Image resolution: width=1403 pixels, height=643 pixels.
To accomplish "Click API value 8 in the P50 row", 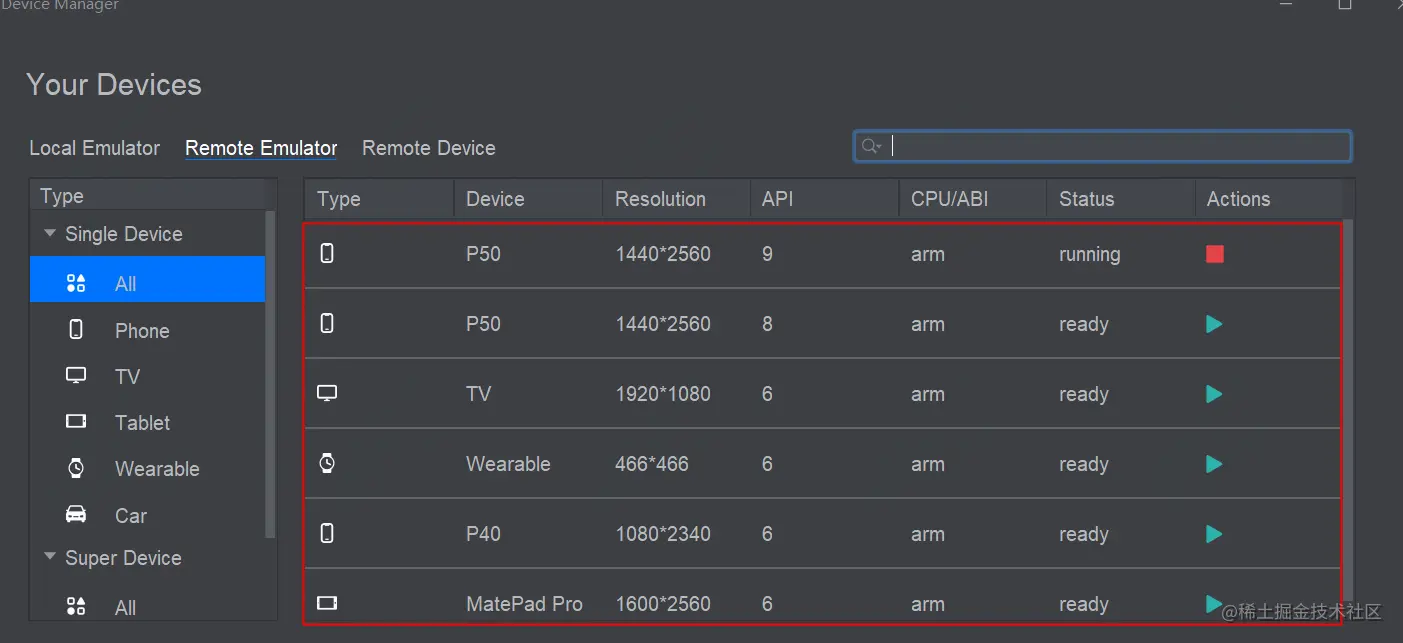I will [767, 324].
